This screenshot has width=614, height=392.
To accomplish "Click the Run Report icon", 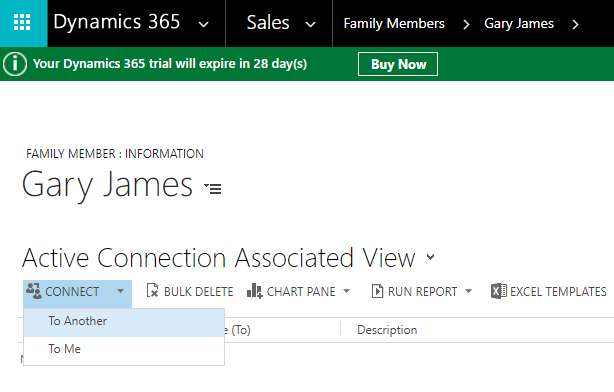I will [x=377, y=291].
